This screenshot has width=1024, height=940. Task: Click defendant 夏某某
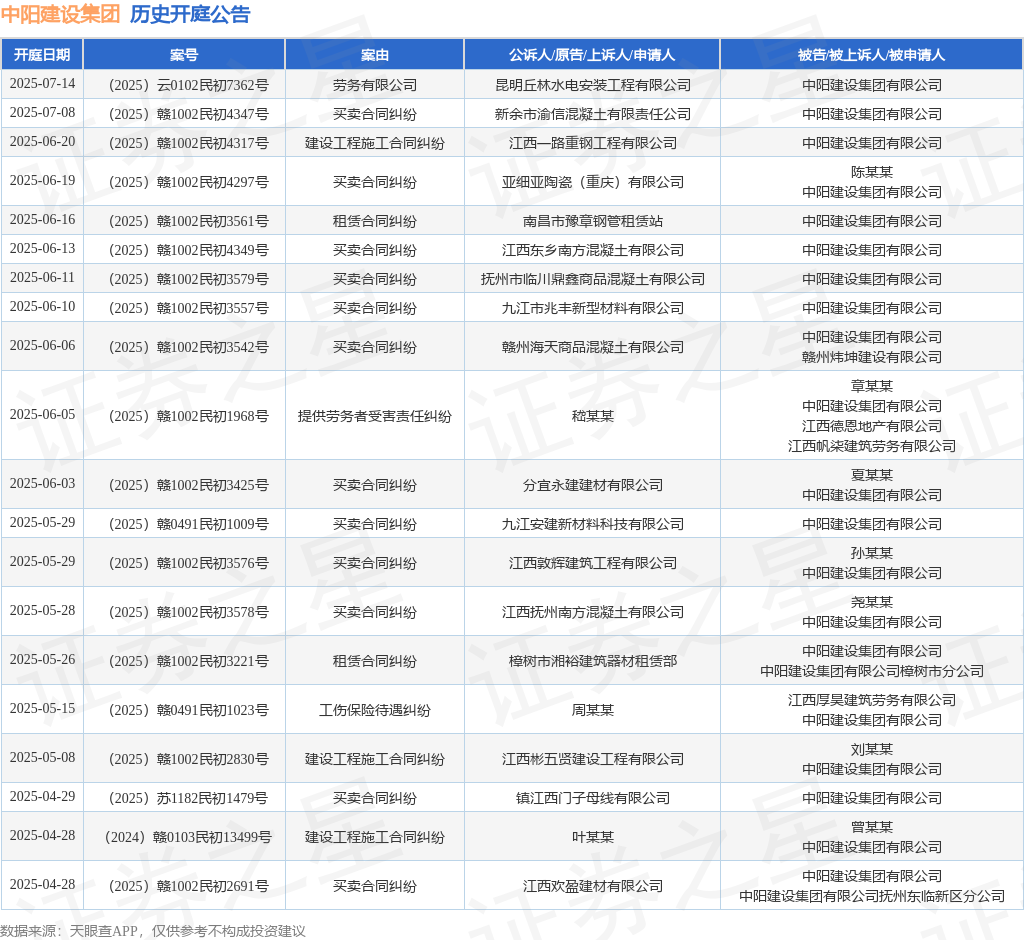coord(872,475)
